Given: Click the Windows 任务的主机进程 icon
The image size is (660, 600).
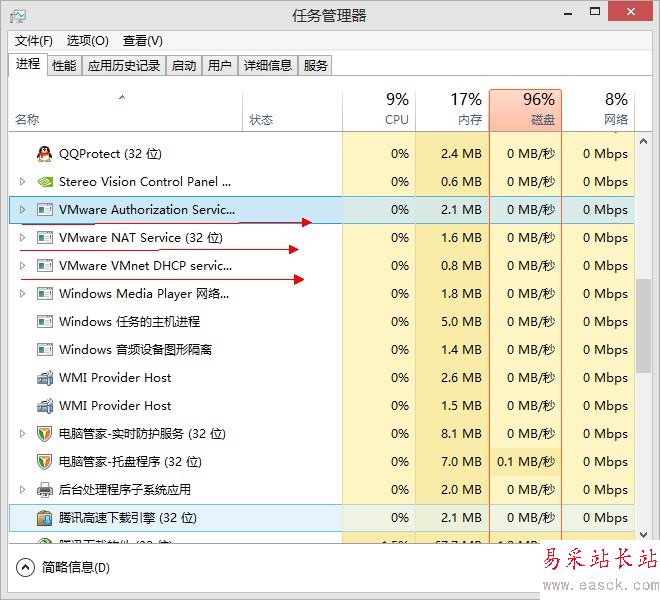Looking at the screenshot, I should [x=45, y=322].
